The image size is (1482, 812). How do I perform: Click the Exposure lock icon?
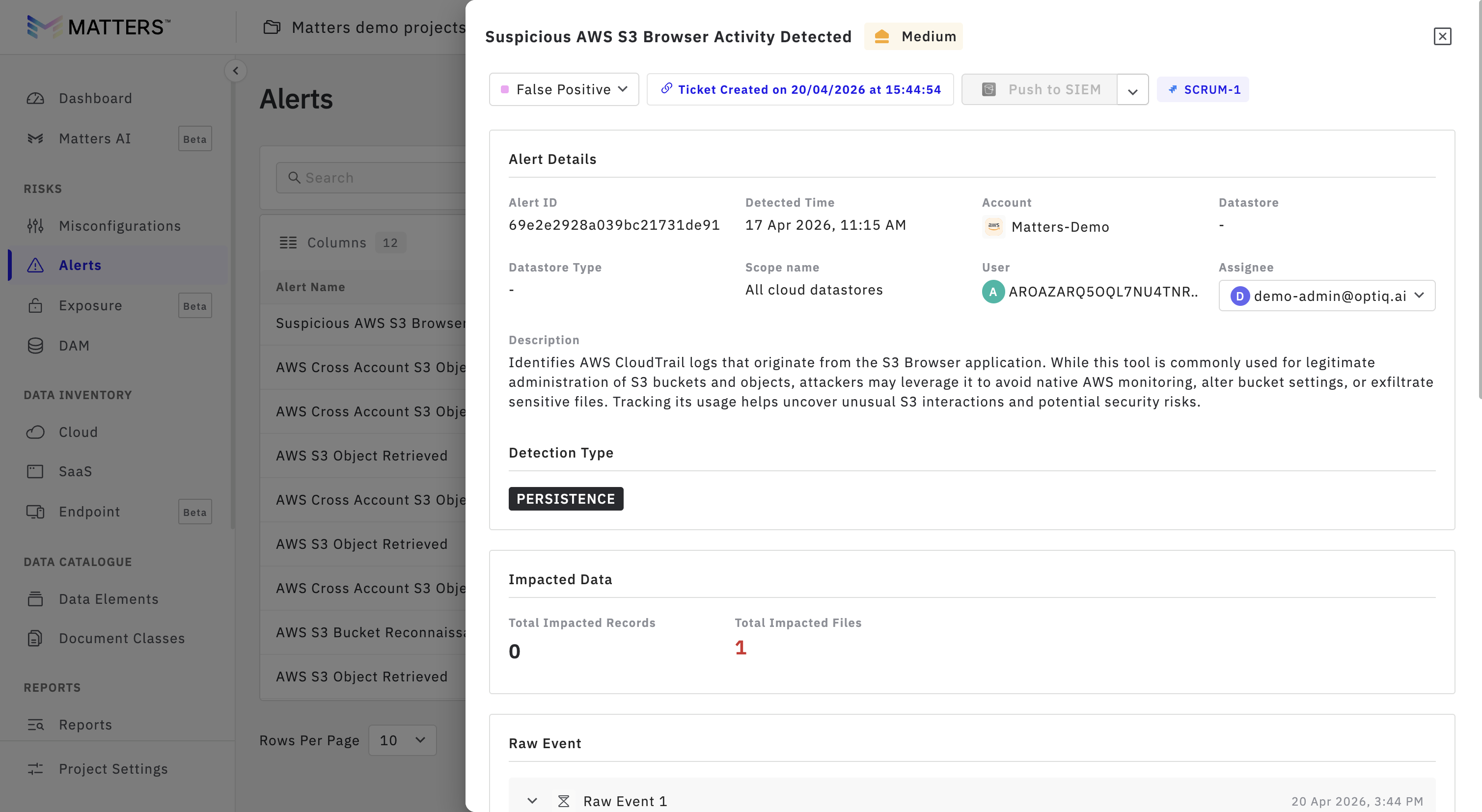(x=35, y=305)
